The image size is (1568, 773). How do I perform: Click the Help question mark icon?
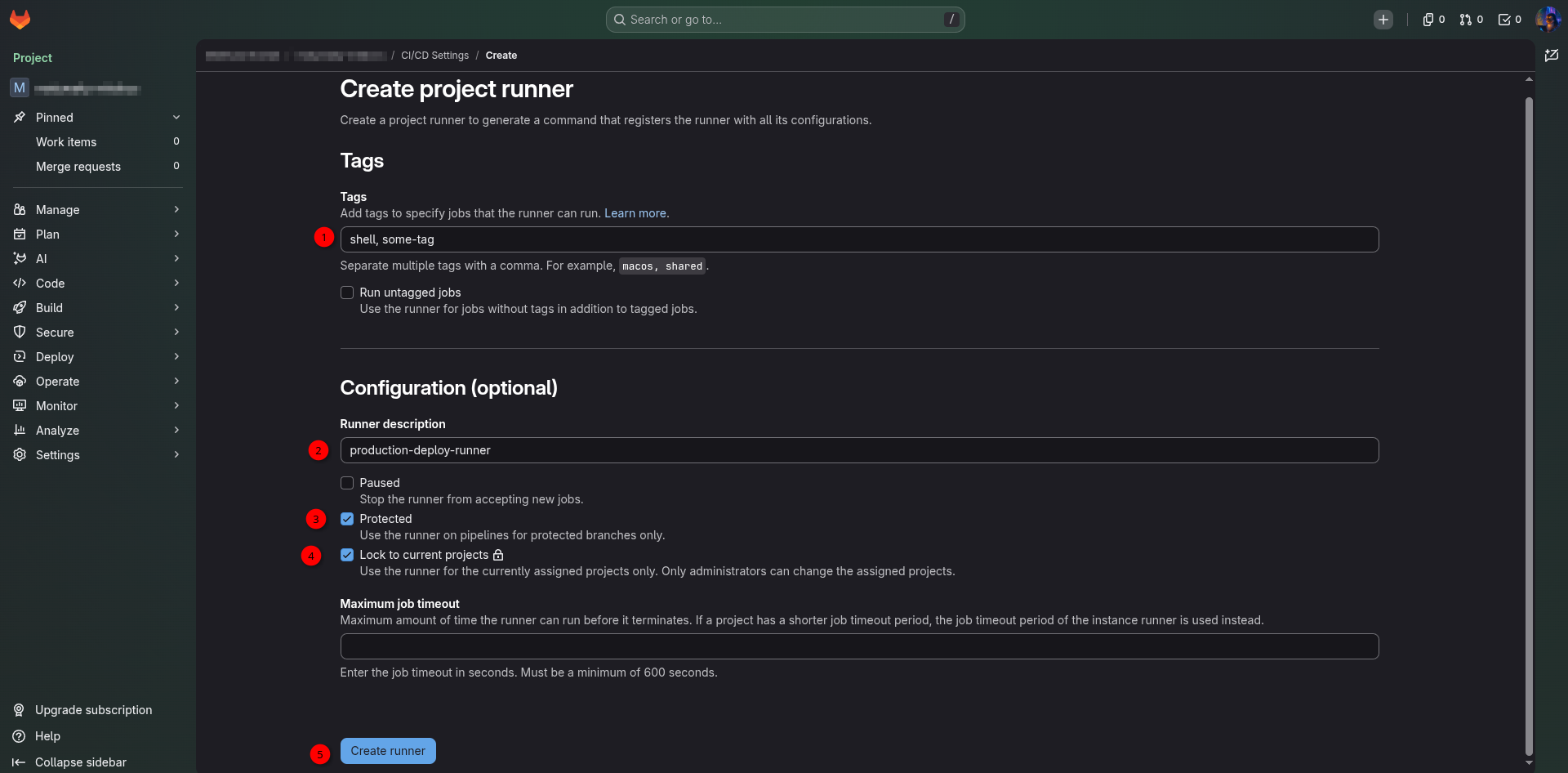point(19,736)
